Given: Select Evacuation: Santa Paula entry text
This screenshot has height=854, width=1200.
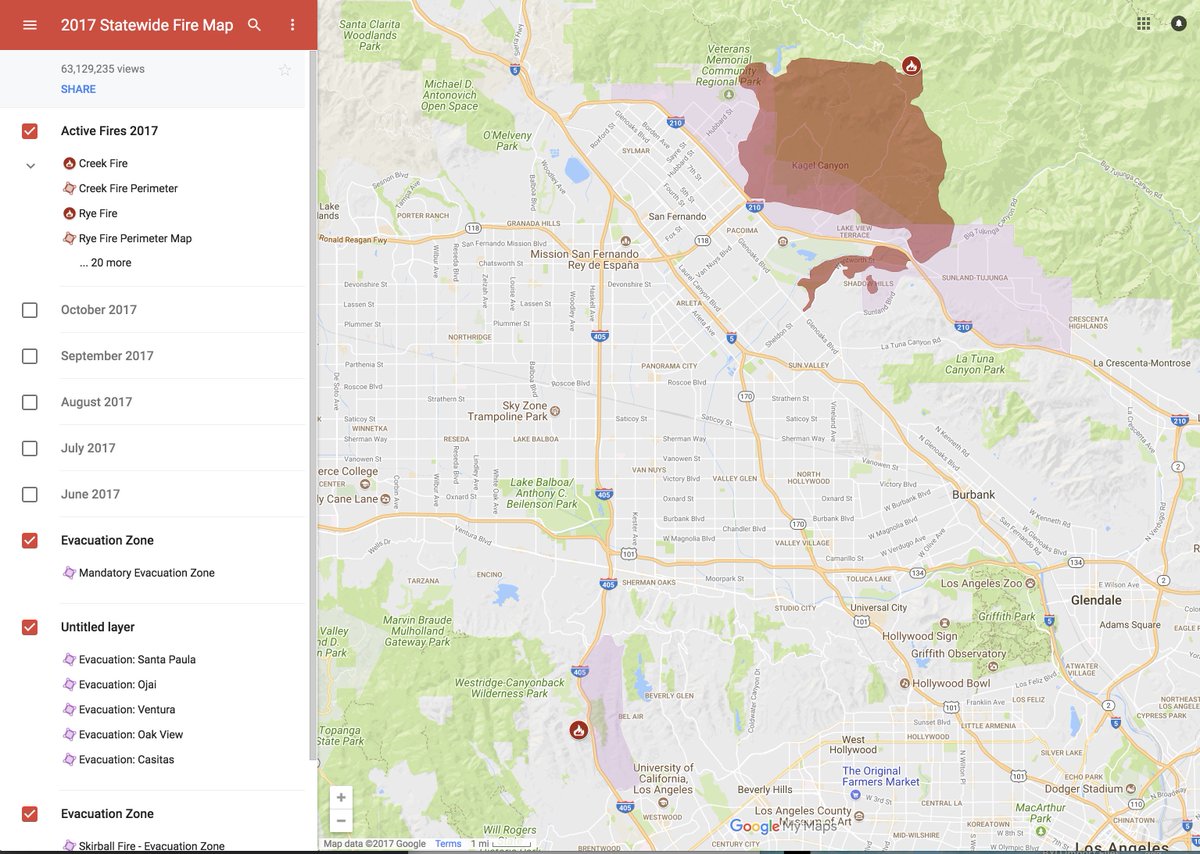Looking at the screenshot, I should tap(137, 660).
